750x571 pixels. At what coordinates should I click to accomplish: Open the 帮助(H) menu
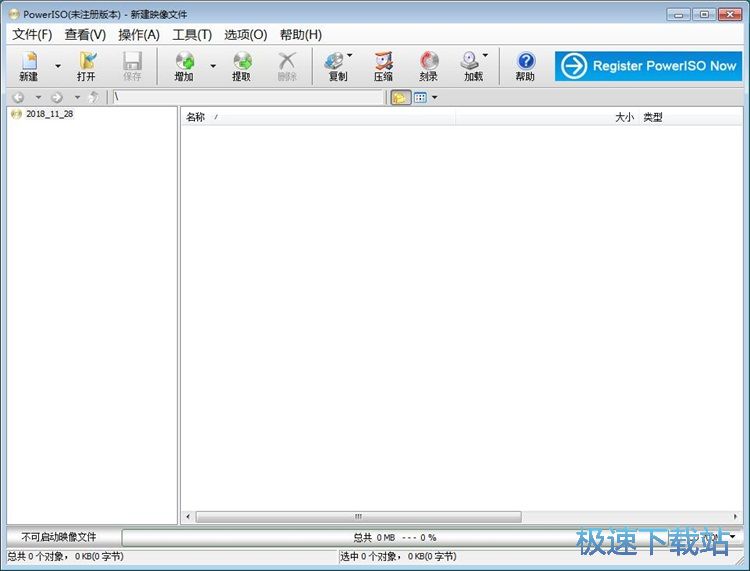pos(300,34)
